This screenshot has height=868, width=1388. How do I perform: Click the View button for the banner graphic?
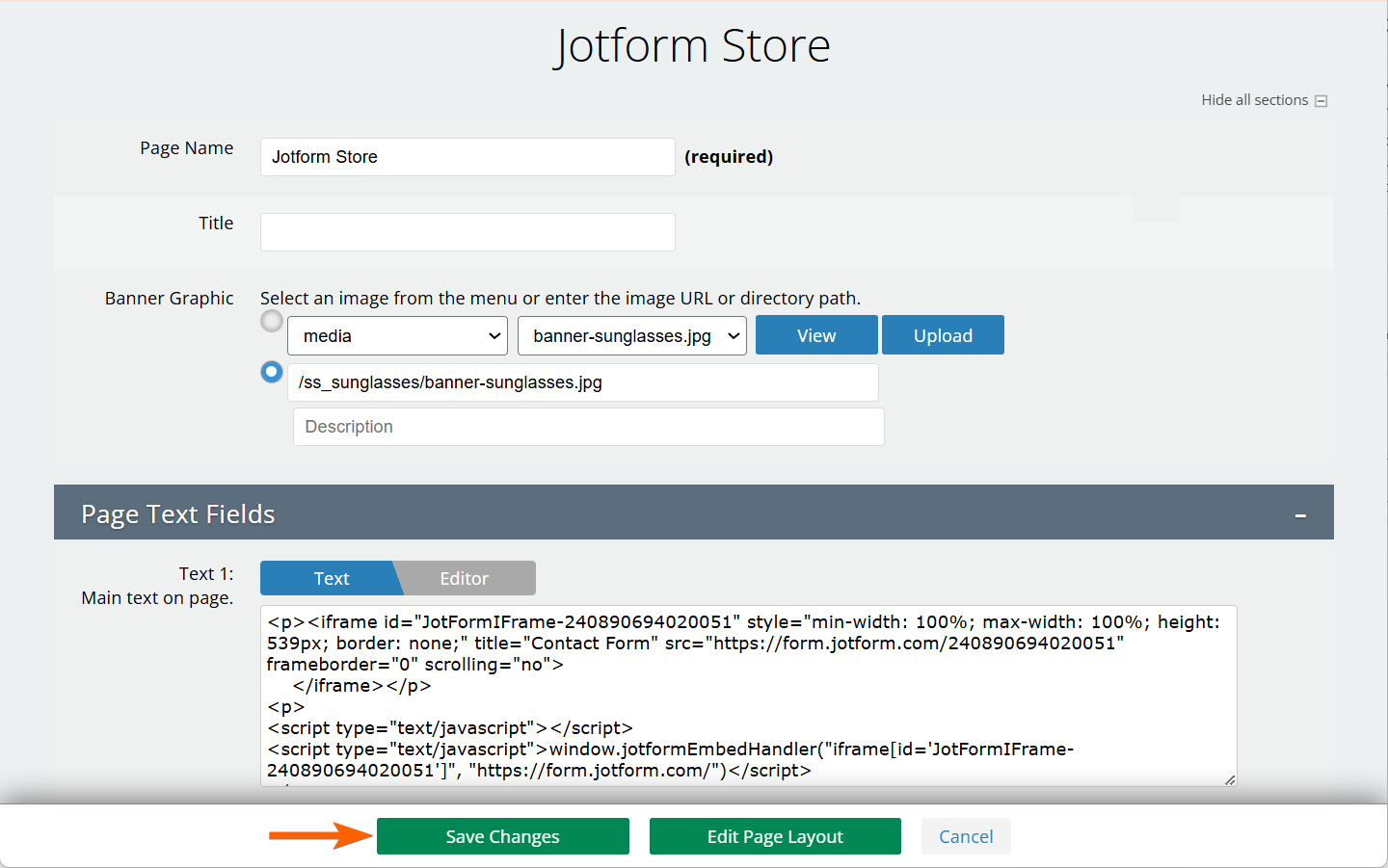(816, 336)
